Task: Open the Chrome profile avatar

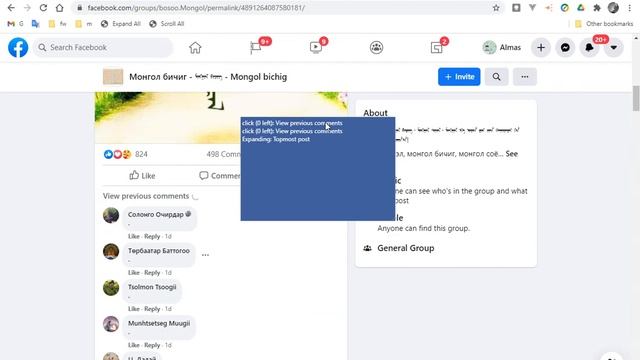Action: pos(613,8)
